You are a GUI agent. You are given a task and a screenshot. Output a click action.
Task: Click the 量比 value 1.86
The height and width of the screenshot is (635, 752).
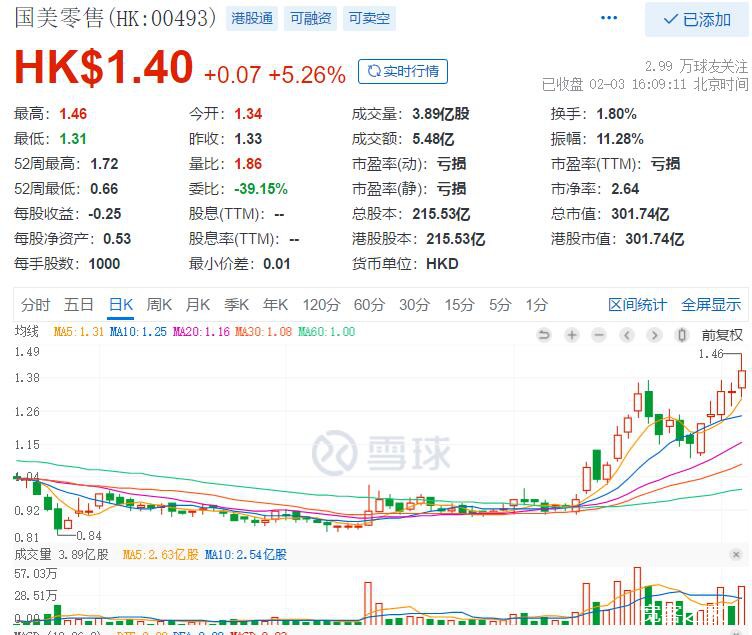248,164
